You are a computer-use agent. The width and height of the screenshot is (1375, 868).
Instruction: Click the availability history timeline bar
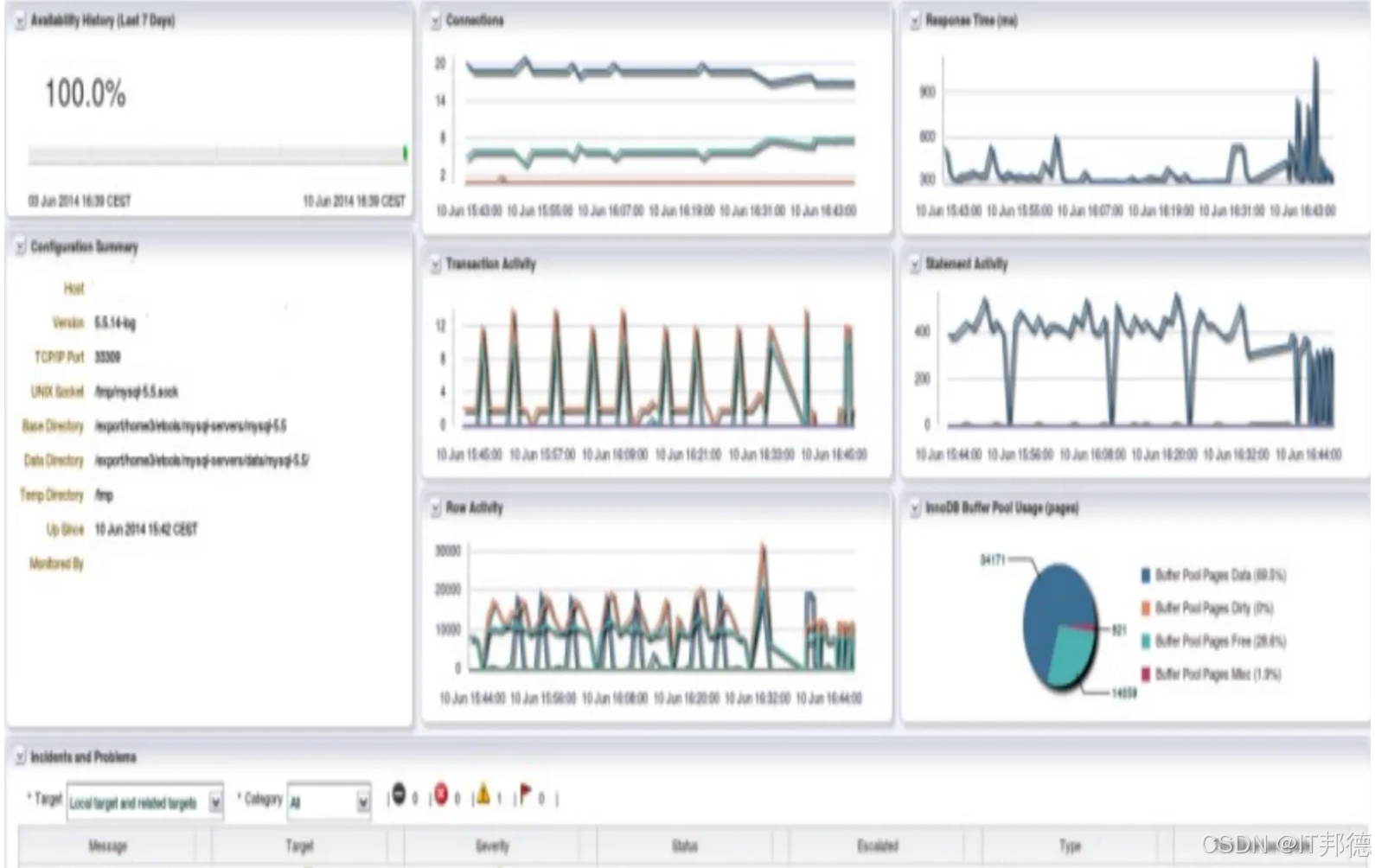coord(218,155)
